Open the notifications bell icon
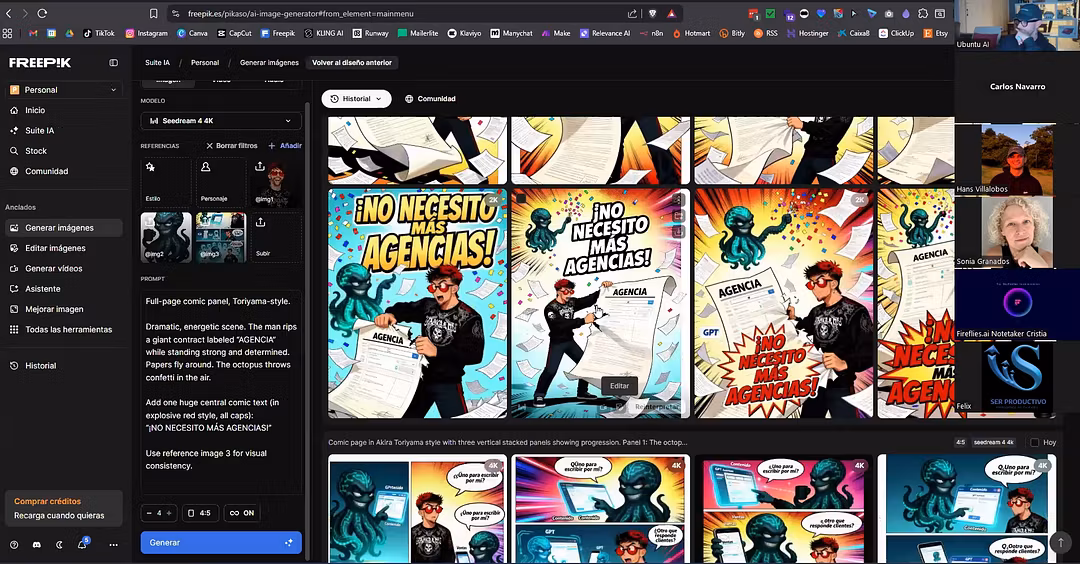 (82, 544)
